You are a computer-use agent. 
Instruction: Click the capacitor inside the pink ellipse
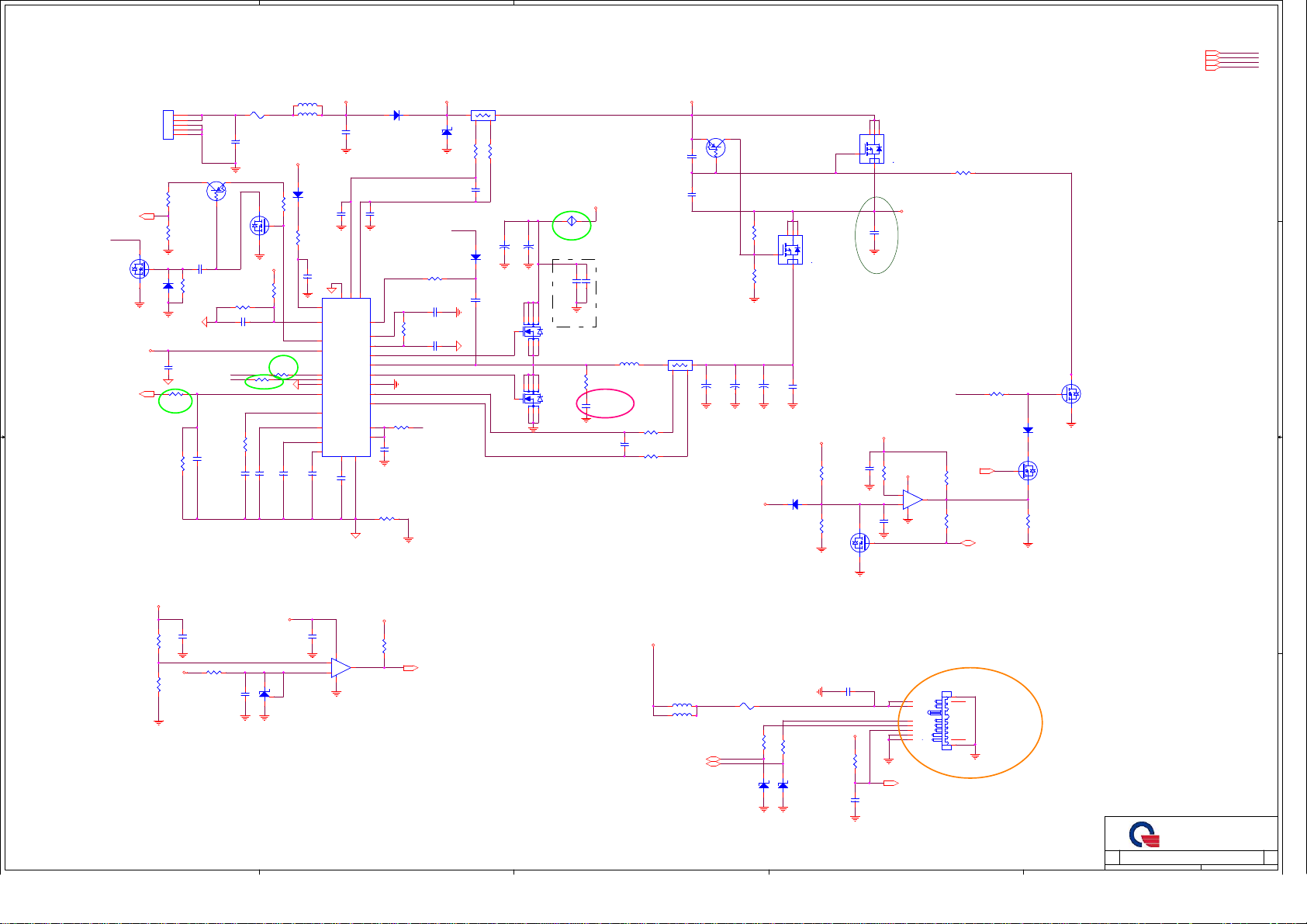pos(586,406)
